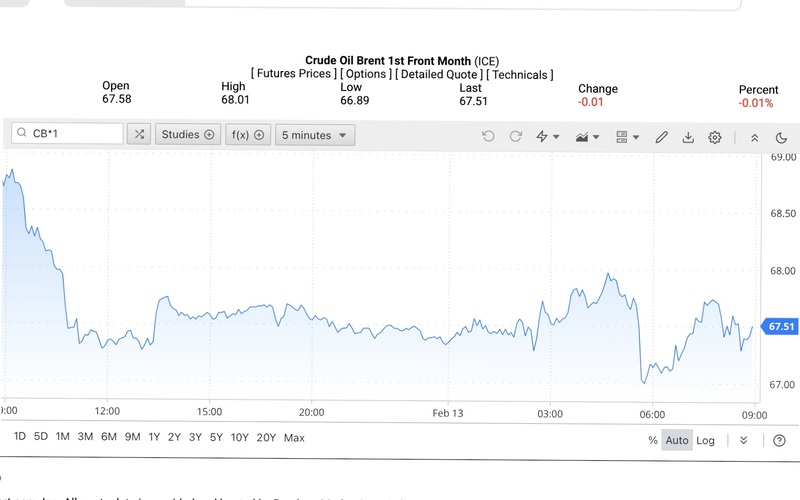800x500 pixels.
Task: Enable Auto scale mode
Action: tap(677, 440)
